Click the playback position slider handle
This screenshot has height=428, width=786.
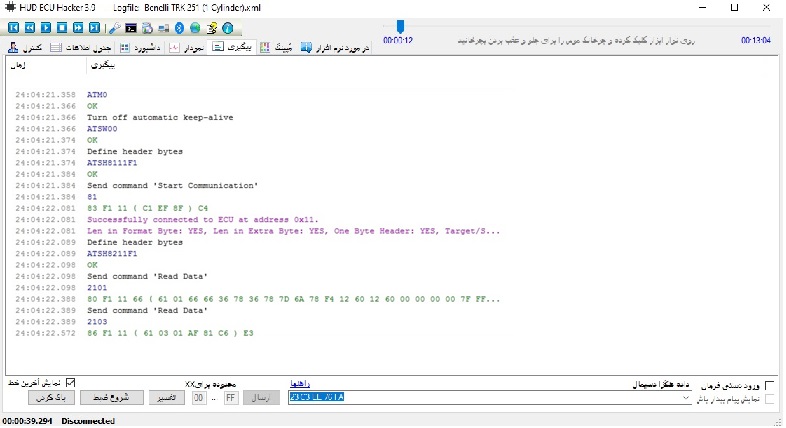pyautogui.click(x=400, y=26)
